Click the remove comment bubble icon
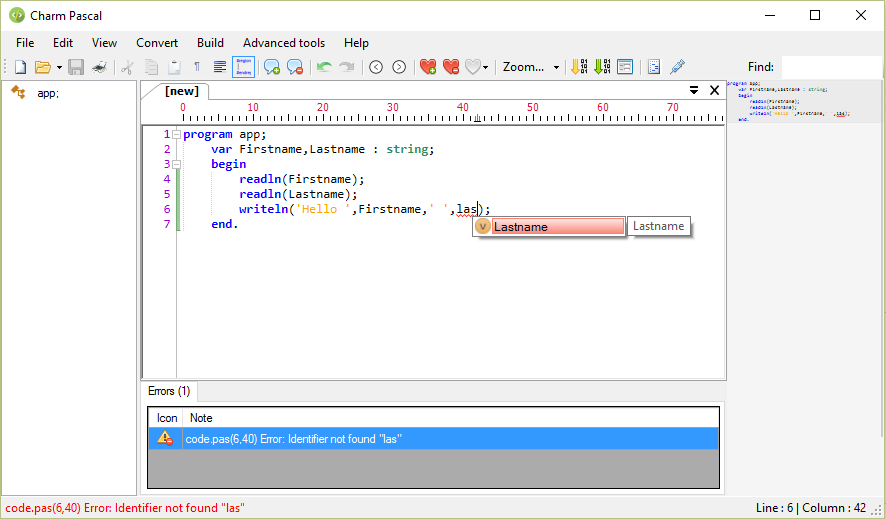 295,67
